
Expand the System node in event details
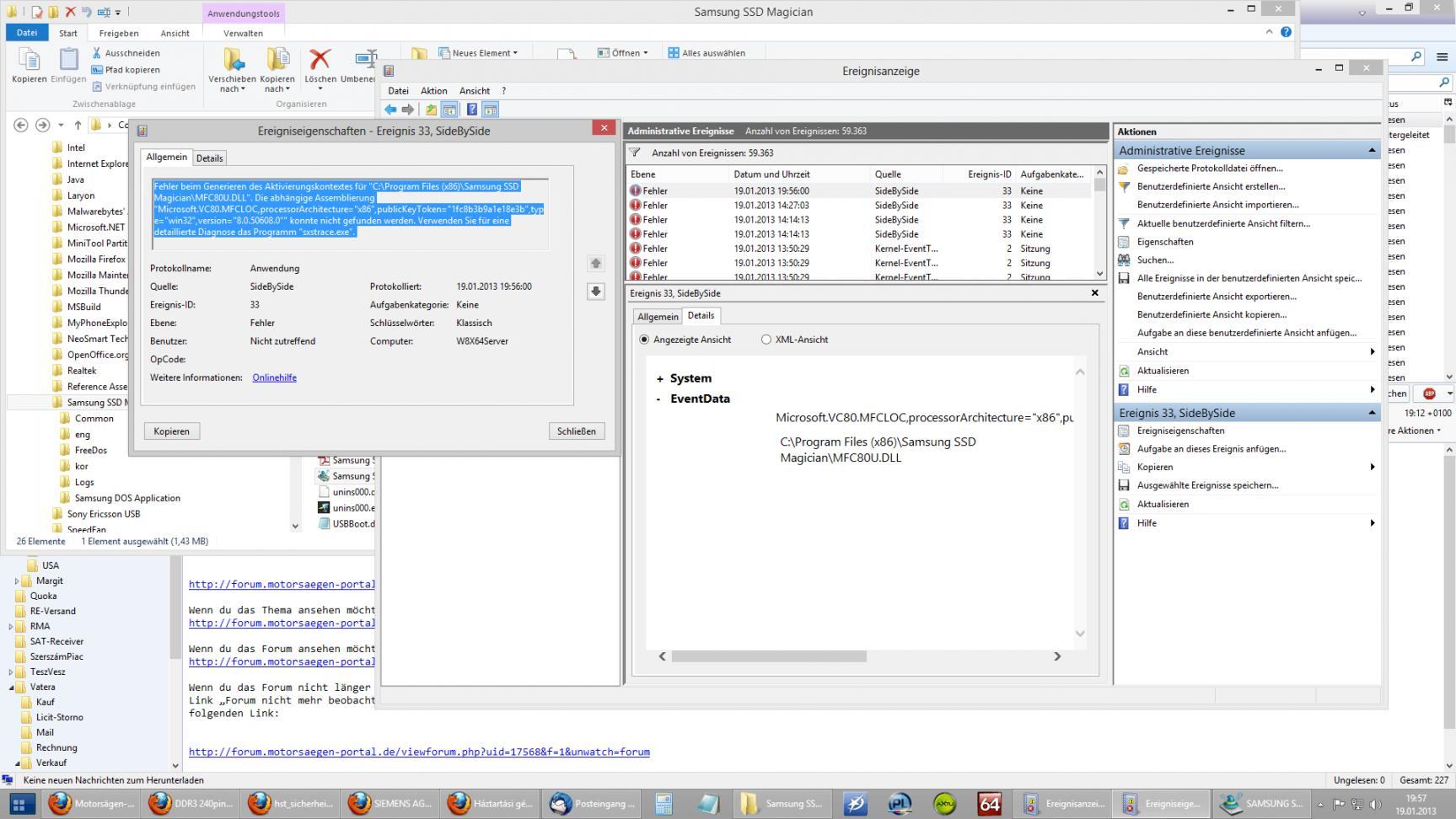659,379
